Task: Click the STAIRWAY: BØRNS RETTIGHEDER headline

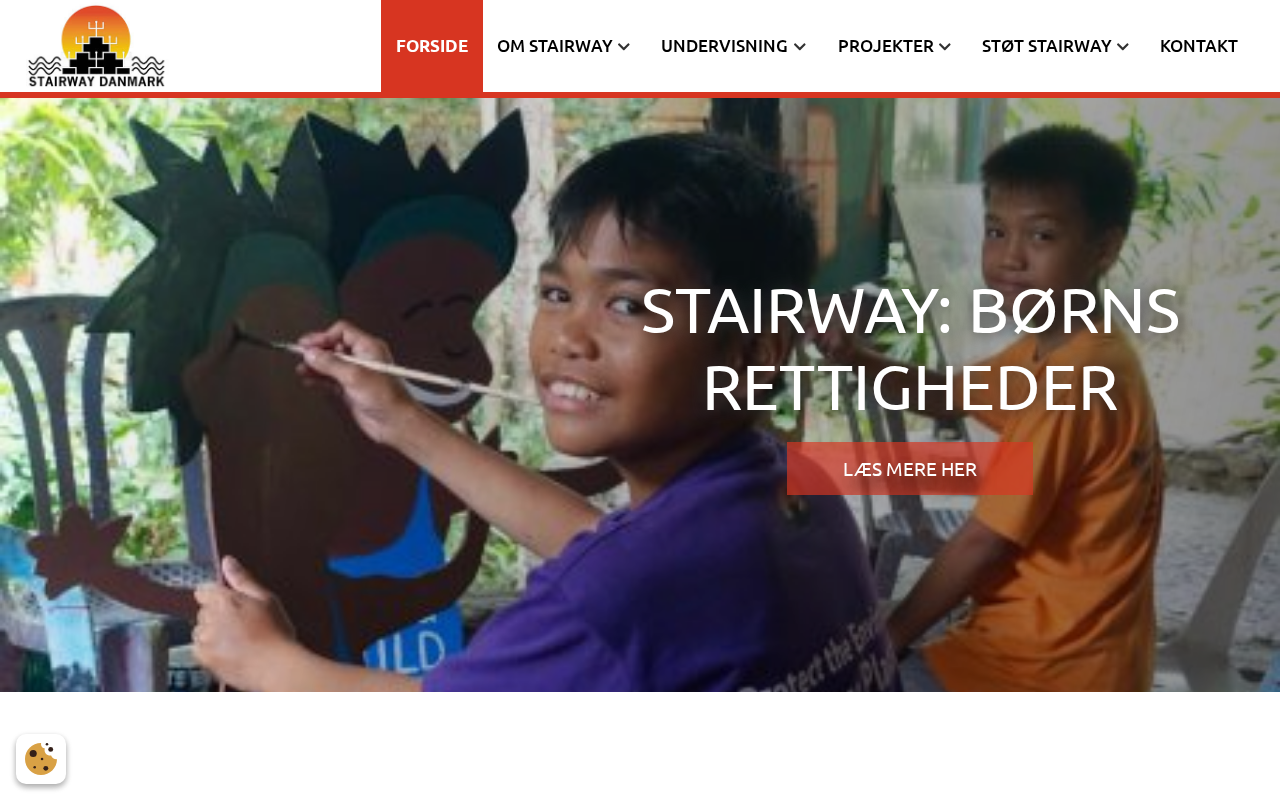Action: [910, 349]
